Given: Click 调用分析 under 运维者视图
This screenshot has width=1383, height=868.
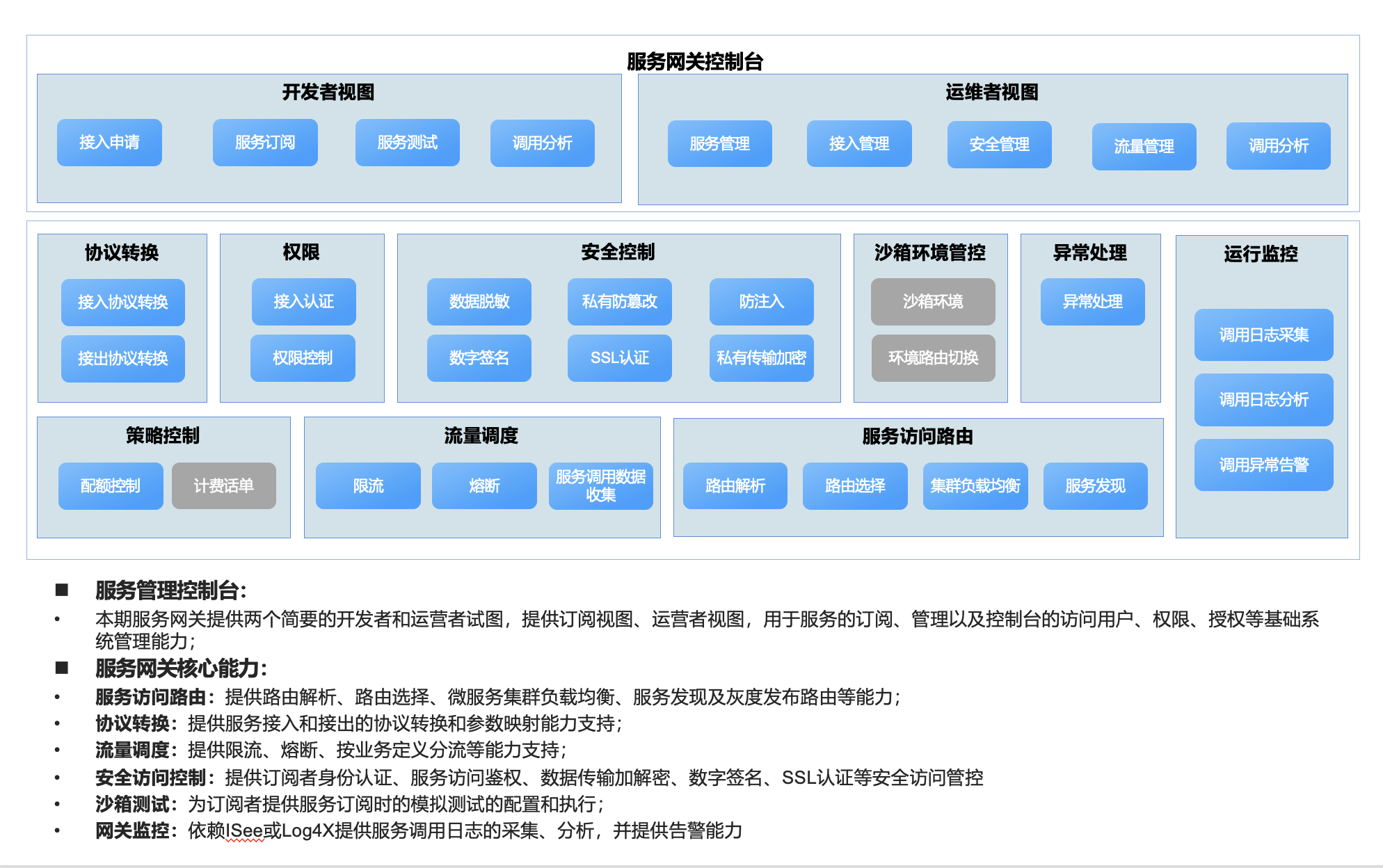Looking at the screenshot, I should pyautogui.click(x=1278, y=146).
